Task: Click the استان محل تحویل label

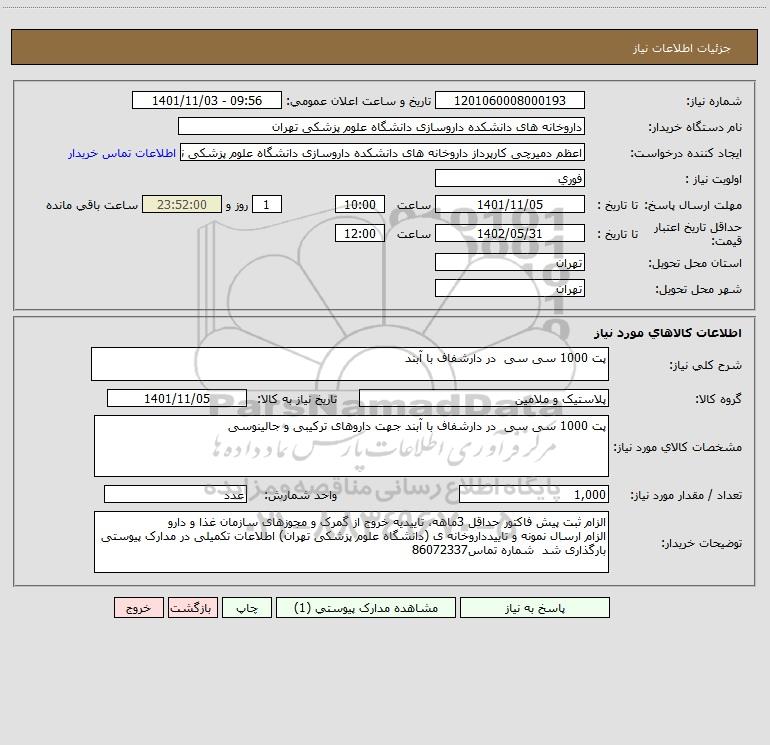Action: point(695,264)
